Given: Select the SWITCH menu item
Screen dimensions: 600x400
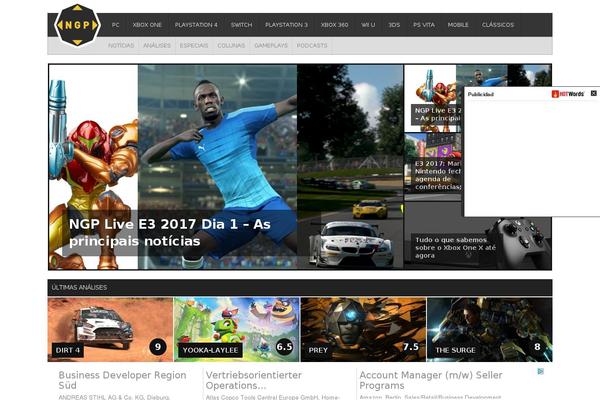Looking at the screenshot, I should 241,25.
